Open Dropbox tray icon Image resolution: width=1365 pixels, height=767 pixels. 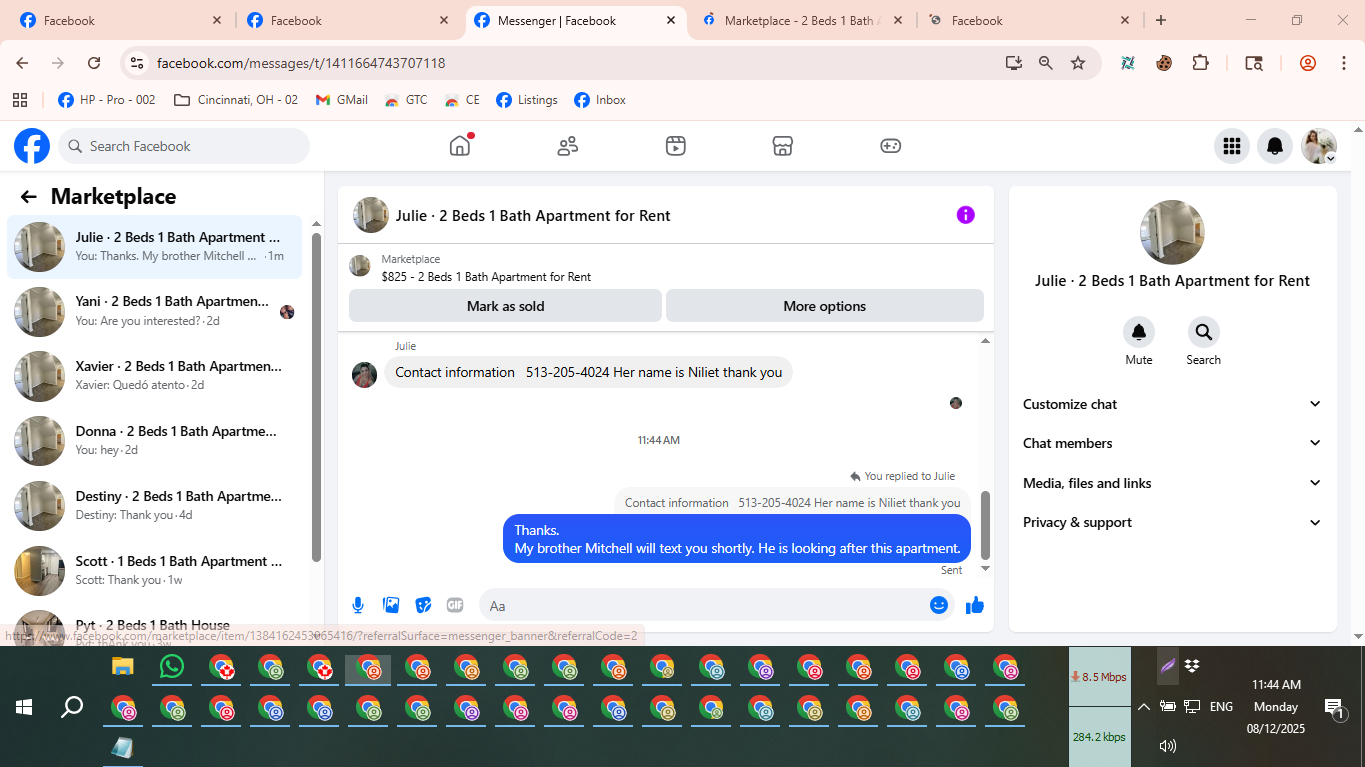point(1192,666)
